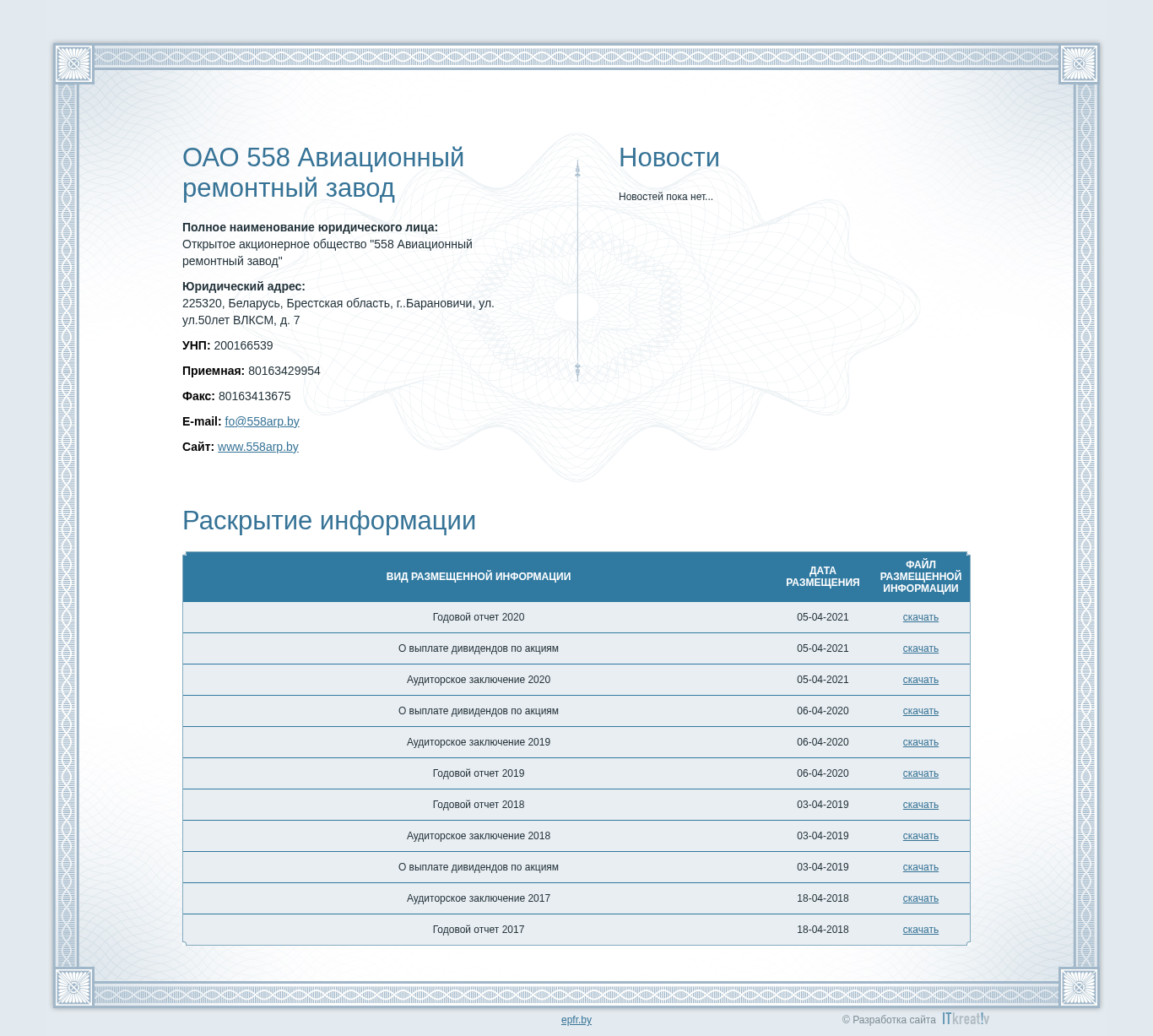Download Годовой отчет 2017 file
Viewport: 1153px width, 1036px height.
pyautogui.click(x=920, y=930)
